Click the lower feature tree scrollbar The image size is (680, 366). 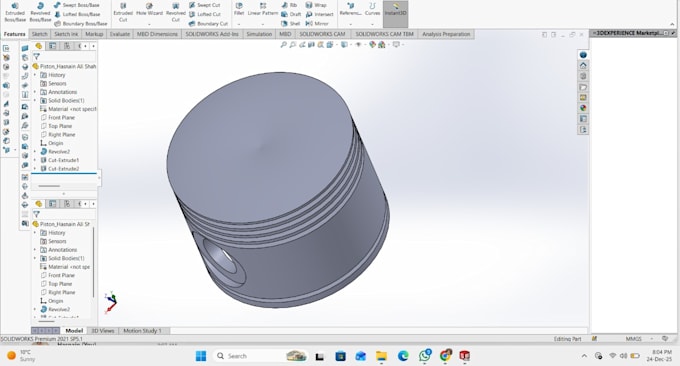pos(93,262)
